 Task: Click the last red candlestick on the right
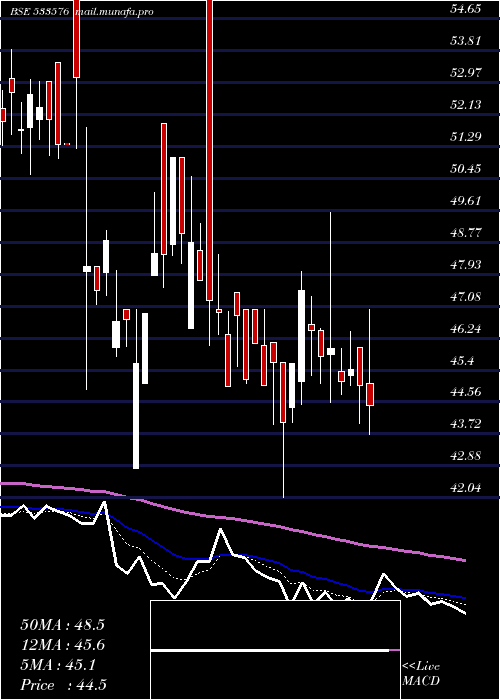(370, 394)
